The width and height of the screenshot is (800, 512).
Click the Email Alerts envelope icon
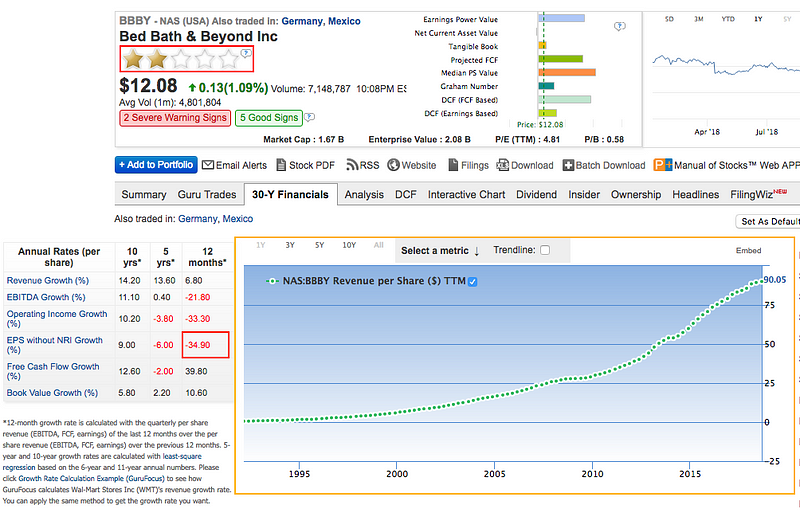click(208, 165)
